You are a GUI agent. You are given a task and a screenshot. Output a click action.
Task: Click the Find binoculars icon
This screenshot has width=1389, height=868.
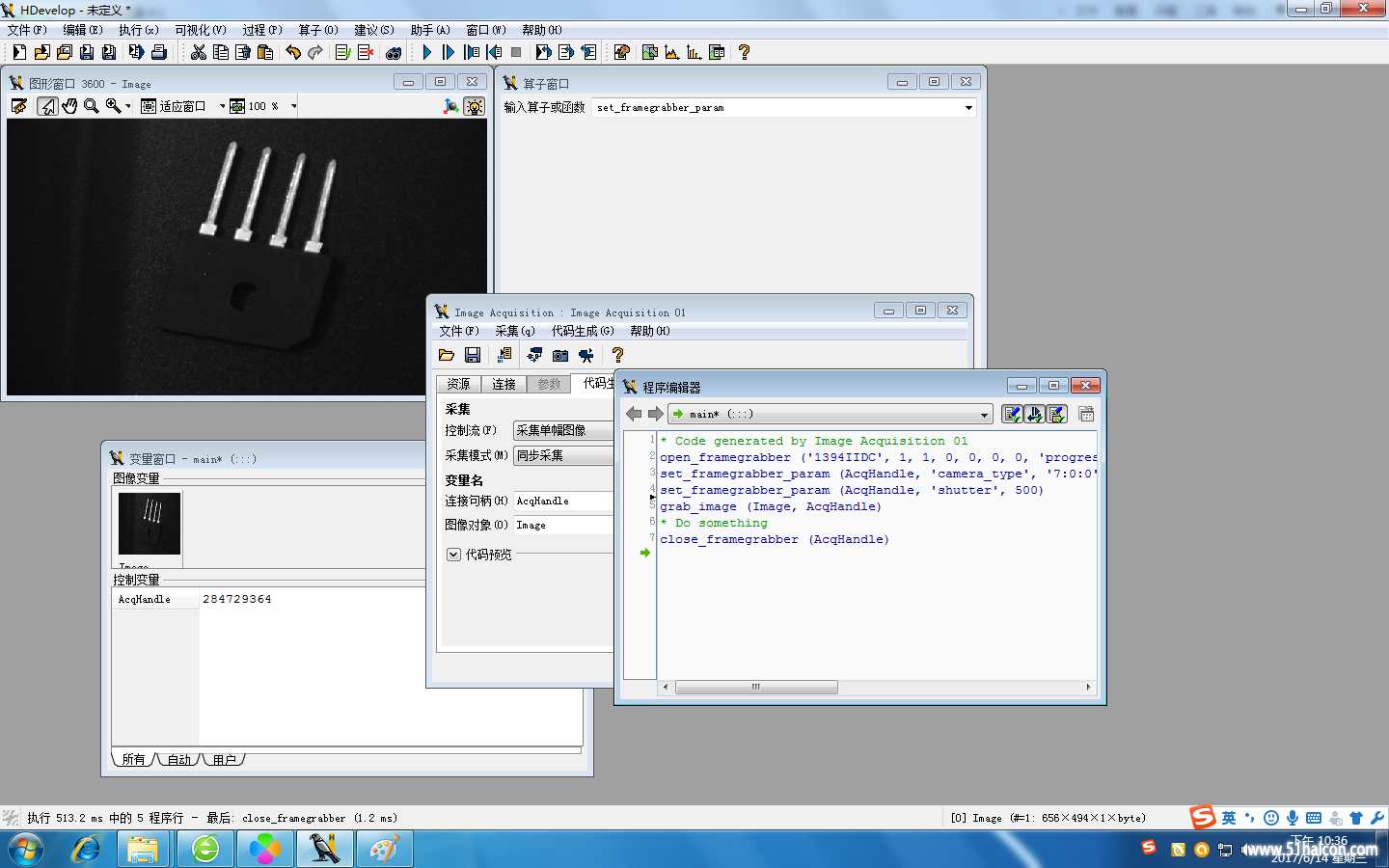coord(394,52)
